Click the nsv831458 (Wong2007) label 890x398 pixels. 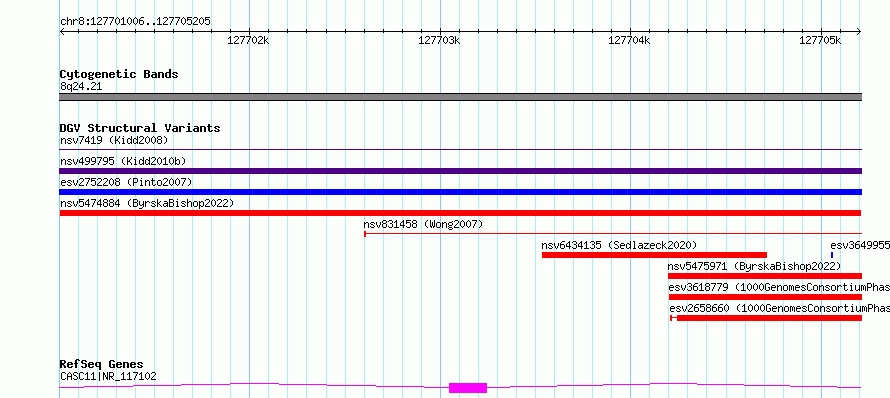click(x=423, y=225)
